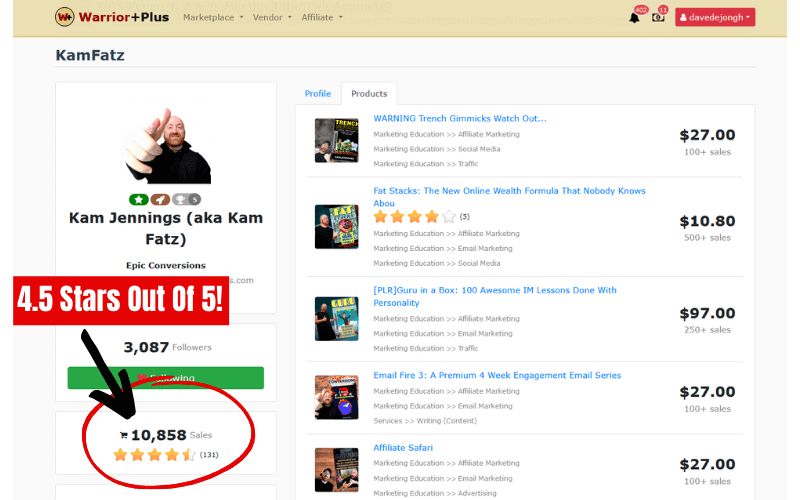Screen dimensions: 800x500
Task: Open the Vendor dropdown menu
Action: [x=272, y=17]
